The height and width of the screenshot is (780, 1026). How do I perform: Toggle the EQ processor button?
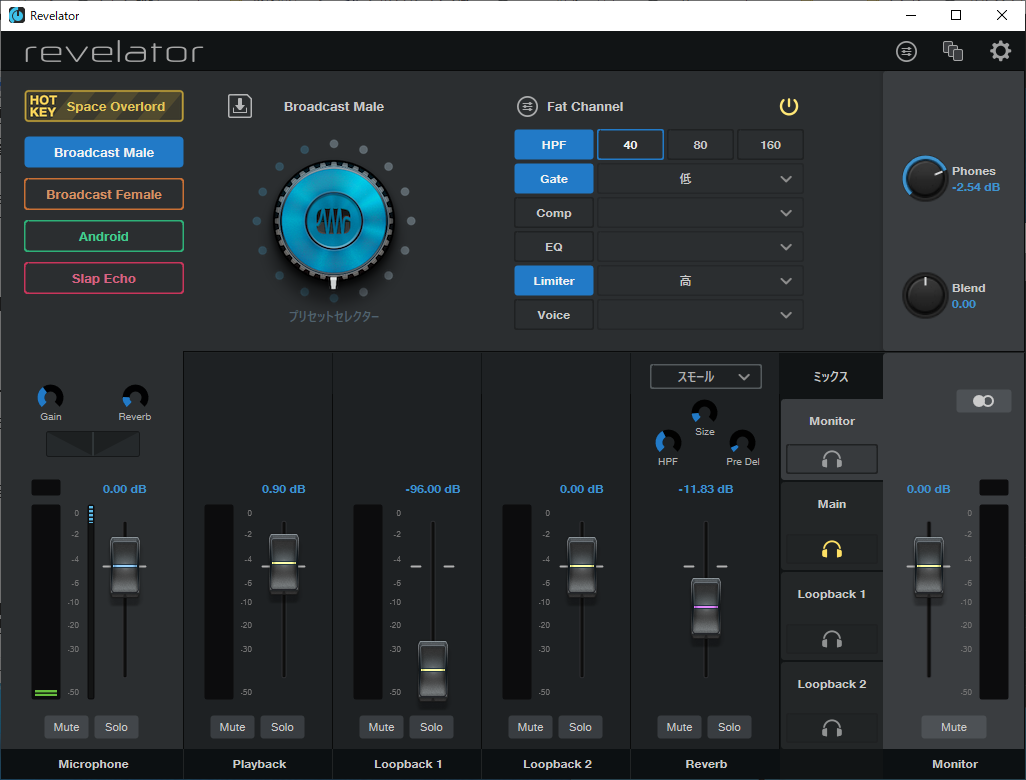(x=554, y=247)
